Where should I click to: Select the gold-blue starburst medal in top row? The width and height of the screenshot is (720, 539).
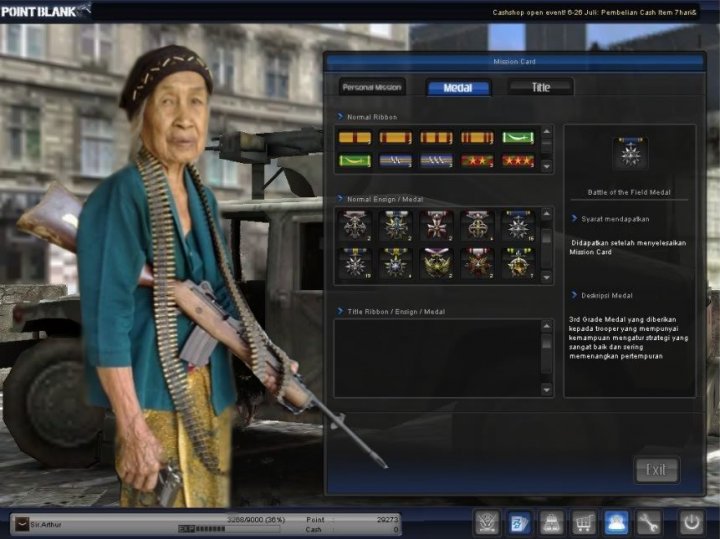tap(396, 225)
